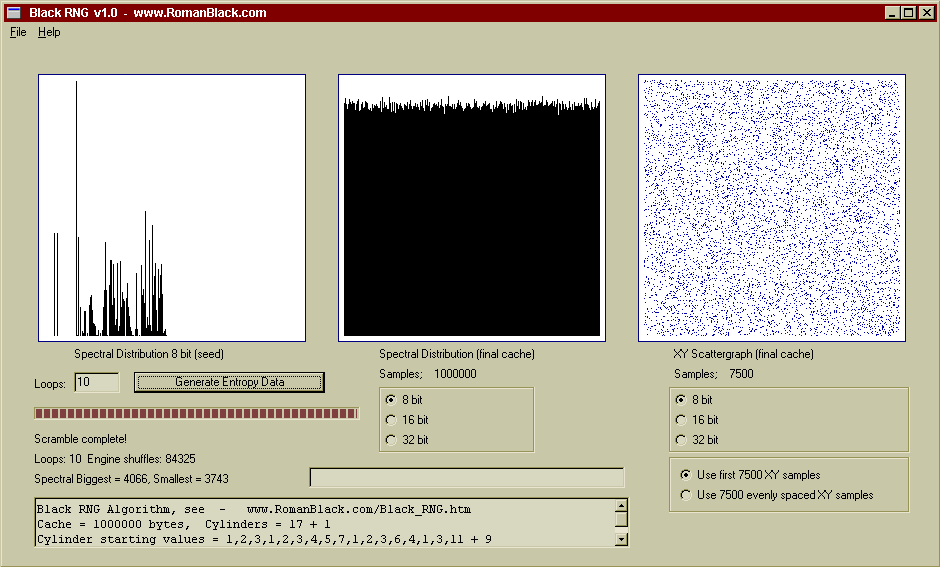Select 8 bit for Spectral Distribution

(x=391, y=400)
